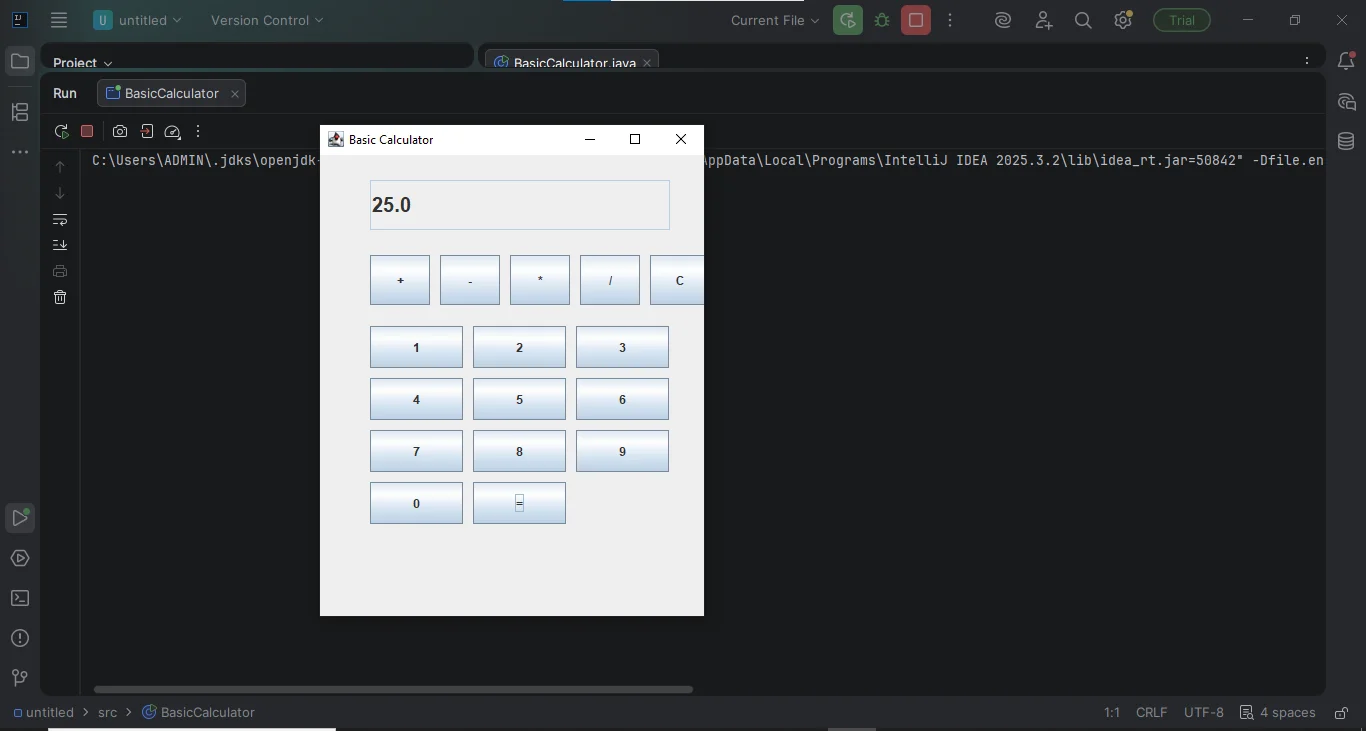Image resolution: width=1366 pixels, height=731 pixels.
Task: Click the BasicCalculator breadcrumb
Action: point(198,713)
